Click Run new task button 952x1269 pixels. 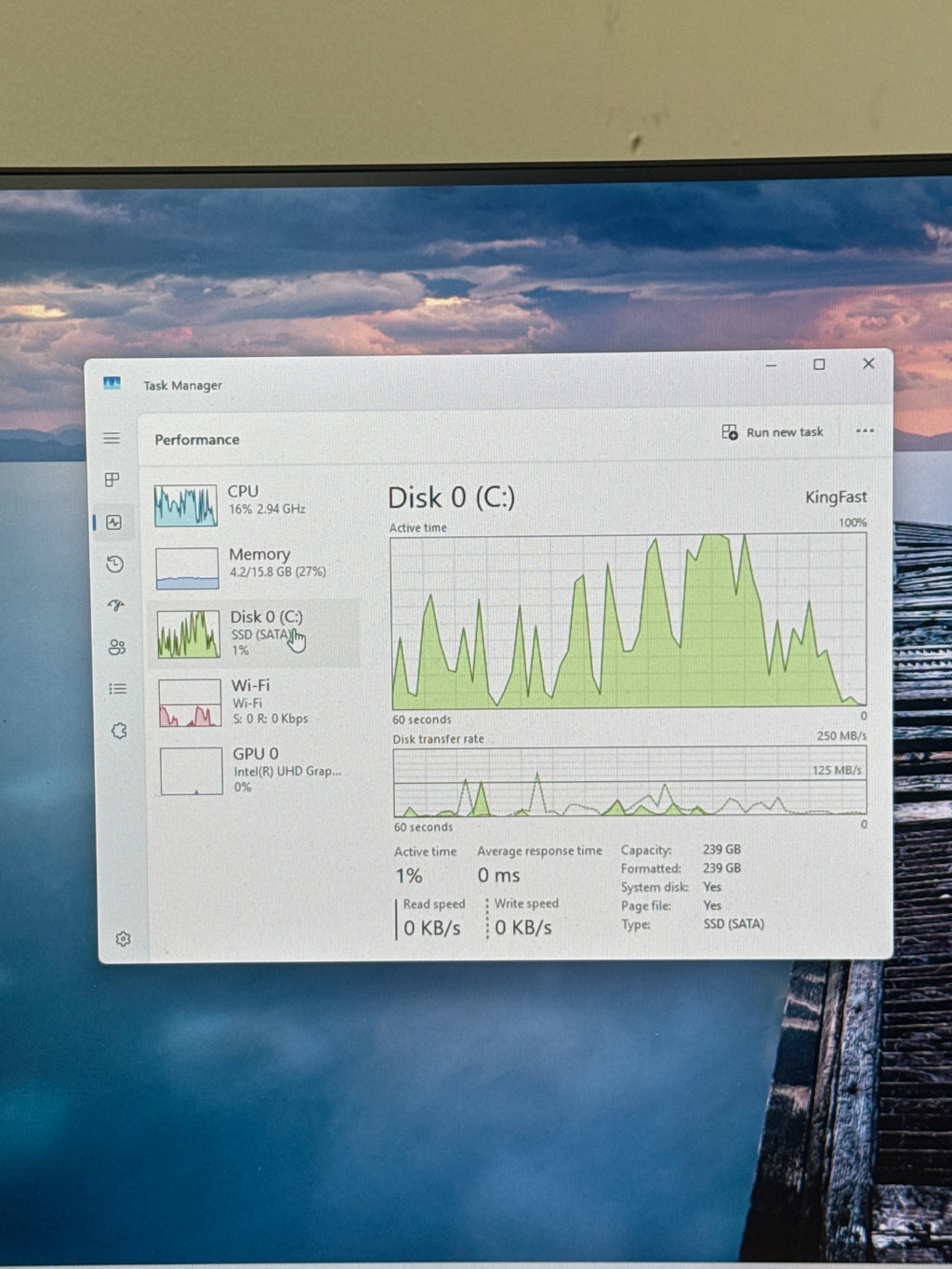pyautogui.click(x=773, y=432)
